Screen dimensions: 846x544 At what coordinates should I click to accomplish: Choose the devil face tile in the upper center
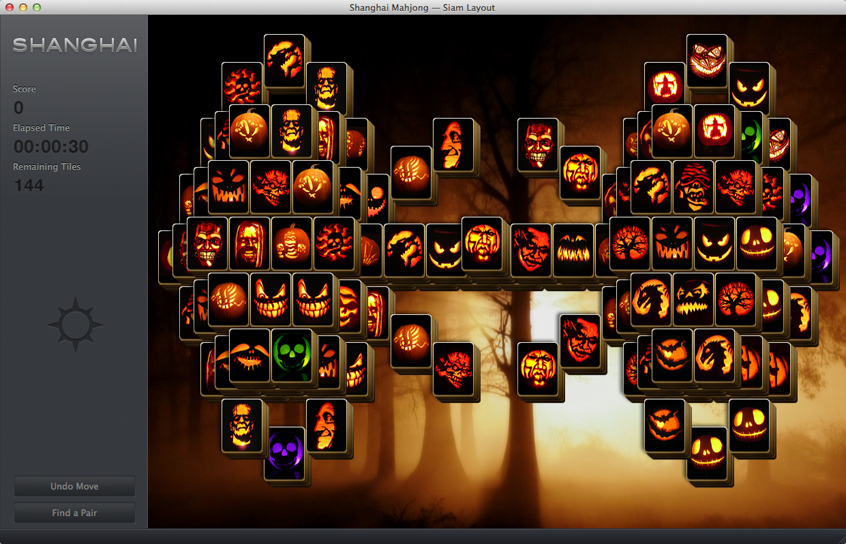[538, 145]
